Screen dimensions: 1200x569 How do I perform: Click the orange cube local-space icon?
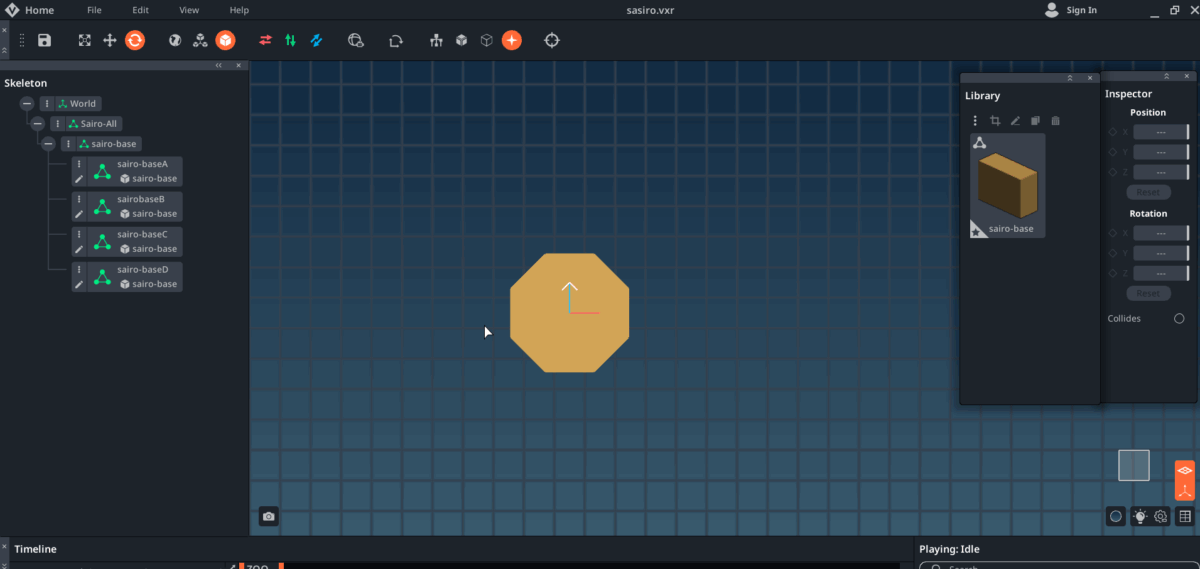(x=225, y=40)
